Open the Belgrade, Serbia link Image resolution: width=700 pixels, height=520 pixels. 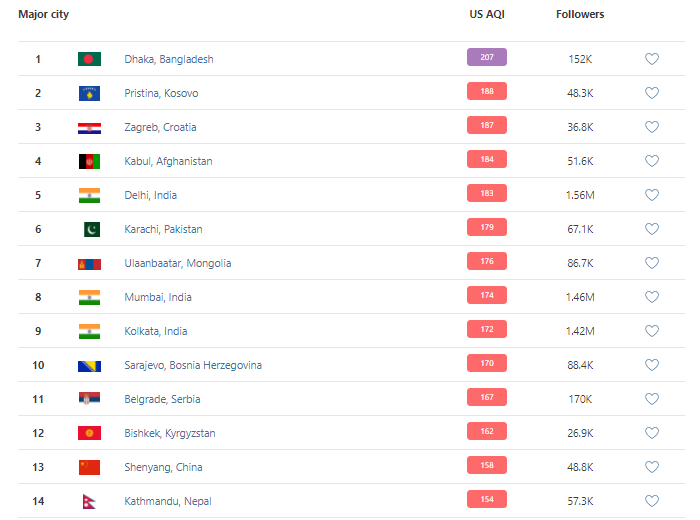coord(162,399)
